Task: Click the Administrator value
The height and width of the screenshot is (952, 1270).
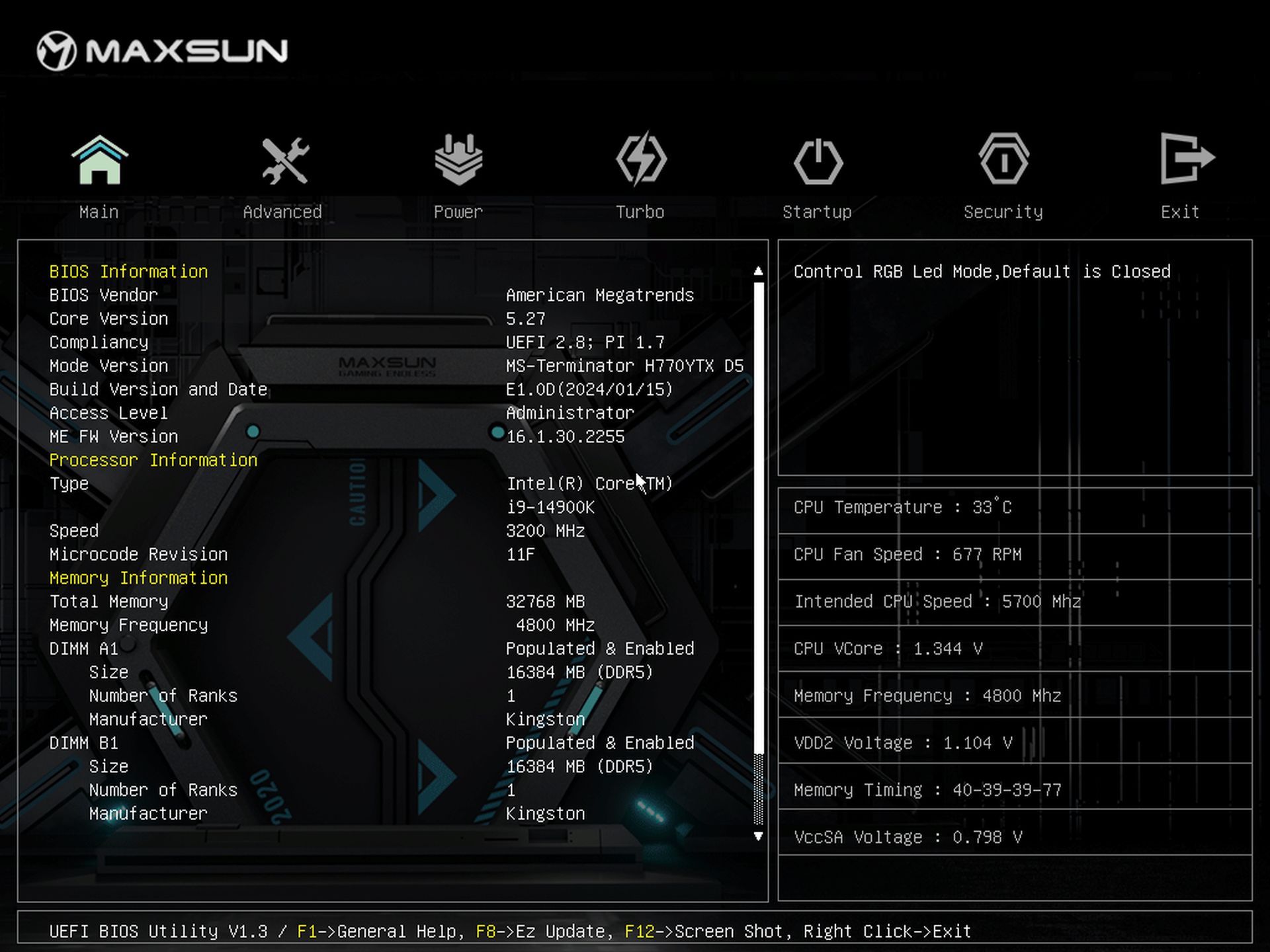Action: pos(570,413)
